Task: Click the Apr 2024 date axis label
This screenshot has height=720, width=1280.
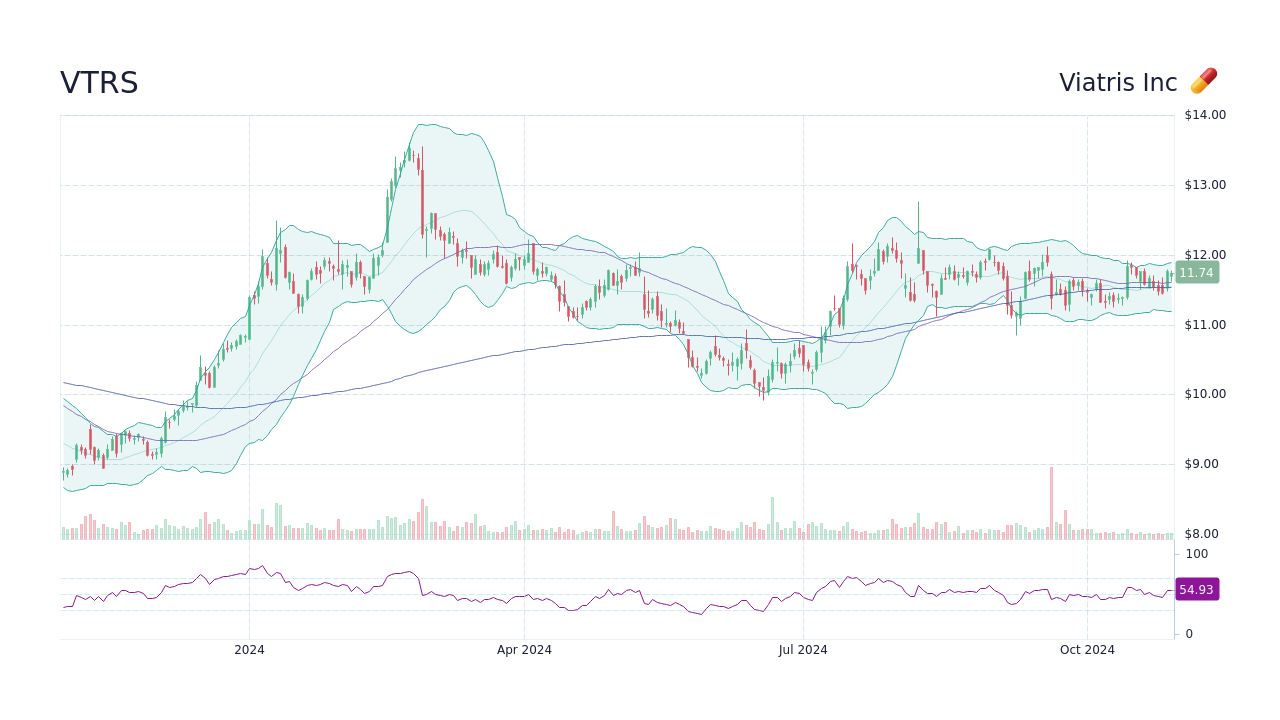Action: pos(524,650)
